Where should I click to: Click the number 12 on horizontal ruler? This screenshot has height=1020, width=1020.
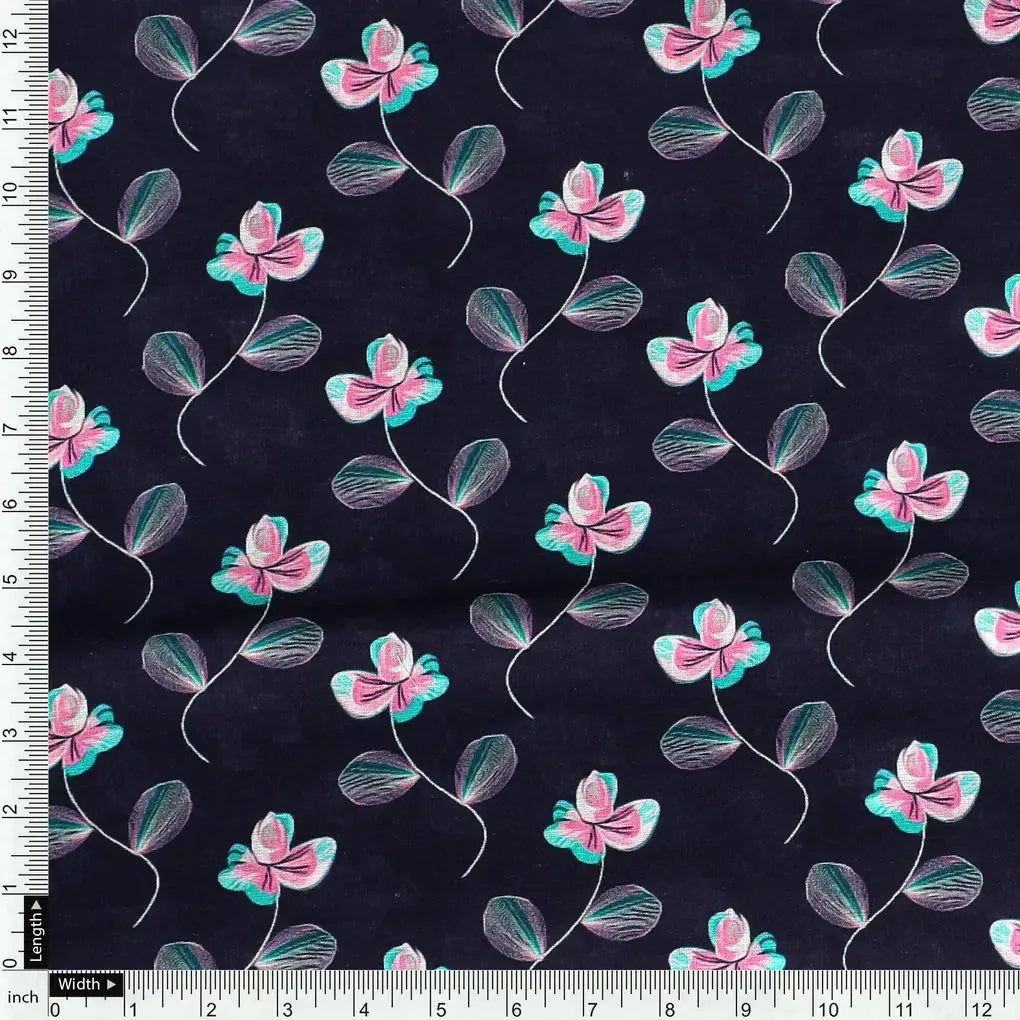[x=984, y=1007]
